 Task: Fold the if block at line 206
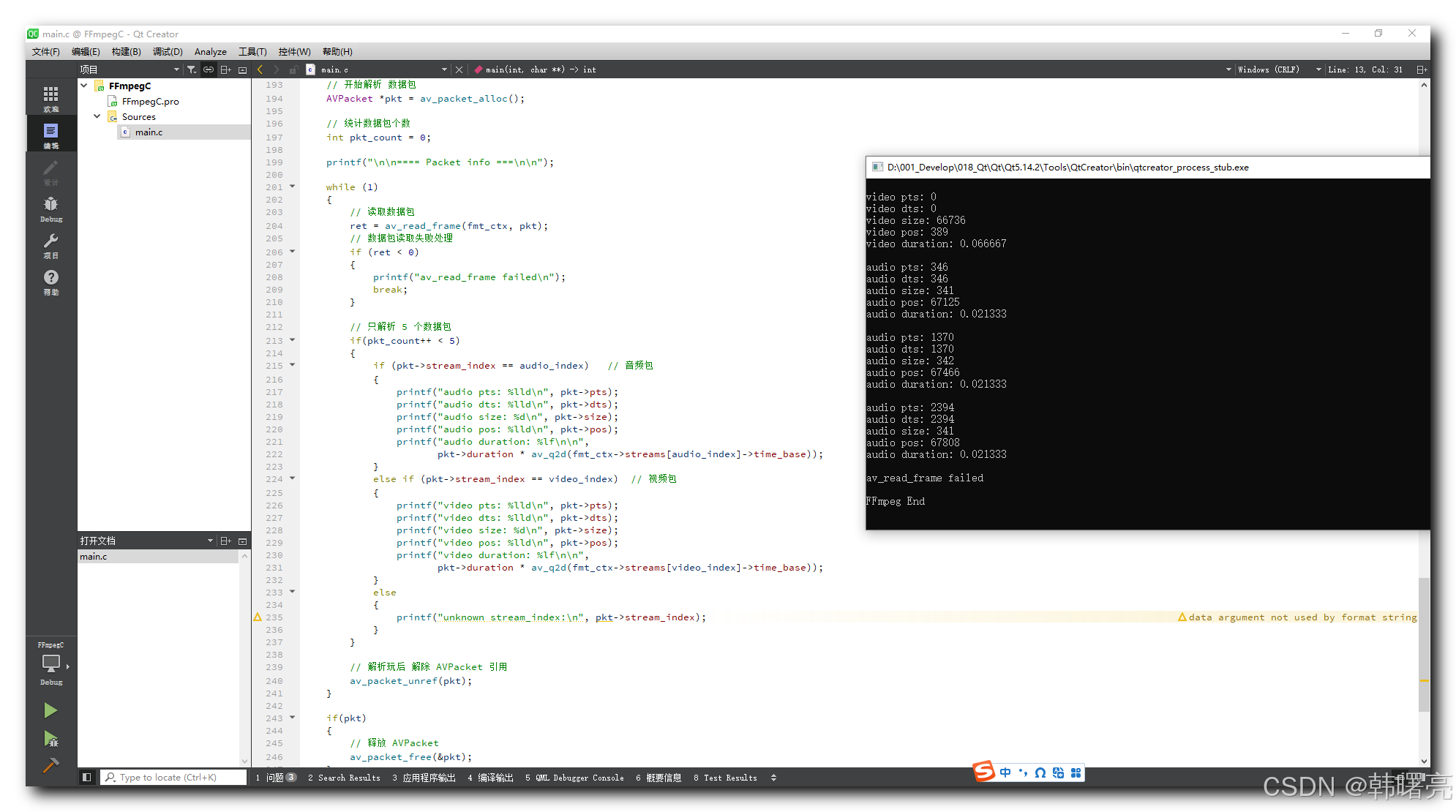point(292,251)
